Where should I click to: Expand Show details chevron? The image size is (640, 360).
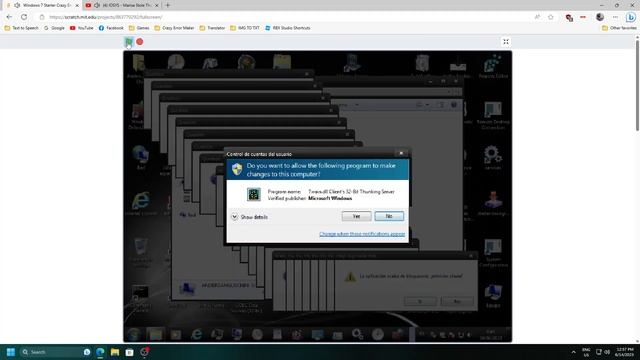[x=234, y=217]
